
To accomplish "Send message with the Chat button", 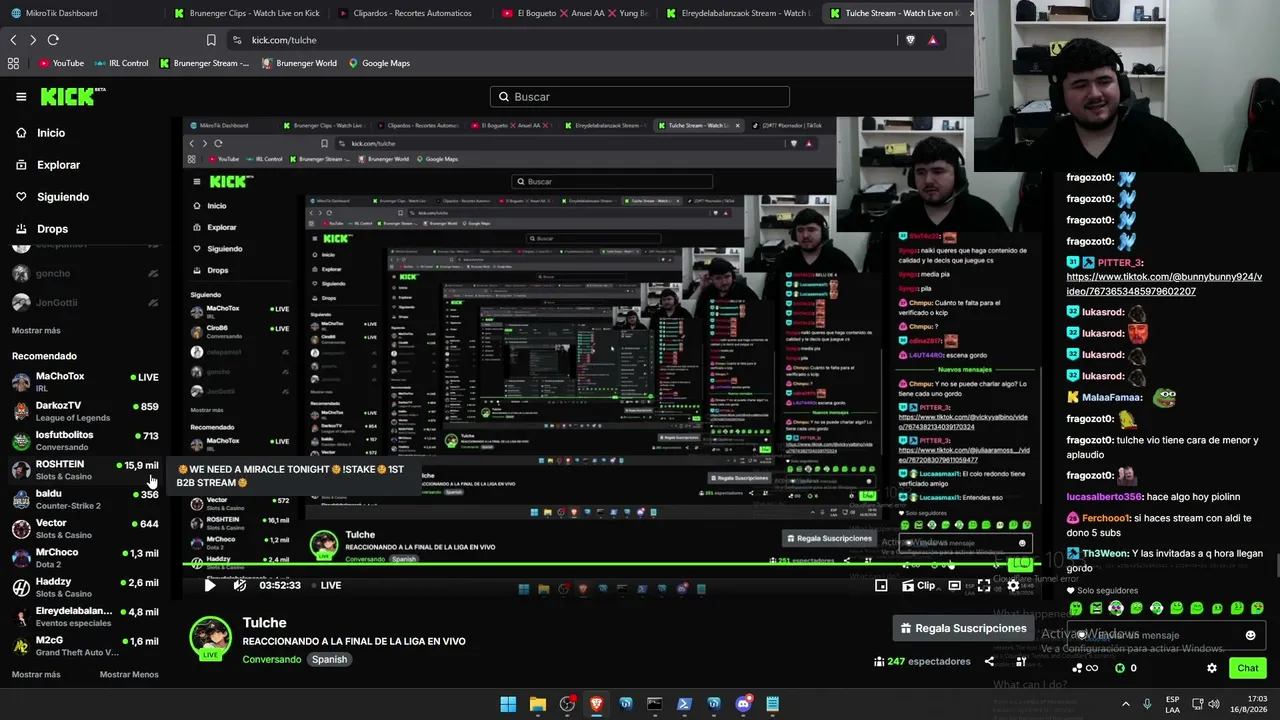I will click(x=1248, y=668).
